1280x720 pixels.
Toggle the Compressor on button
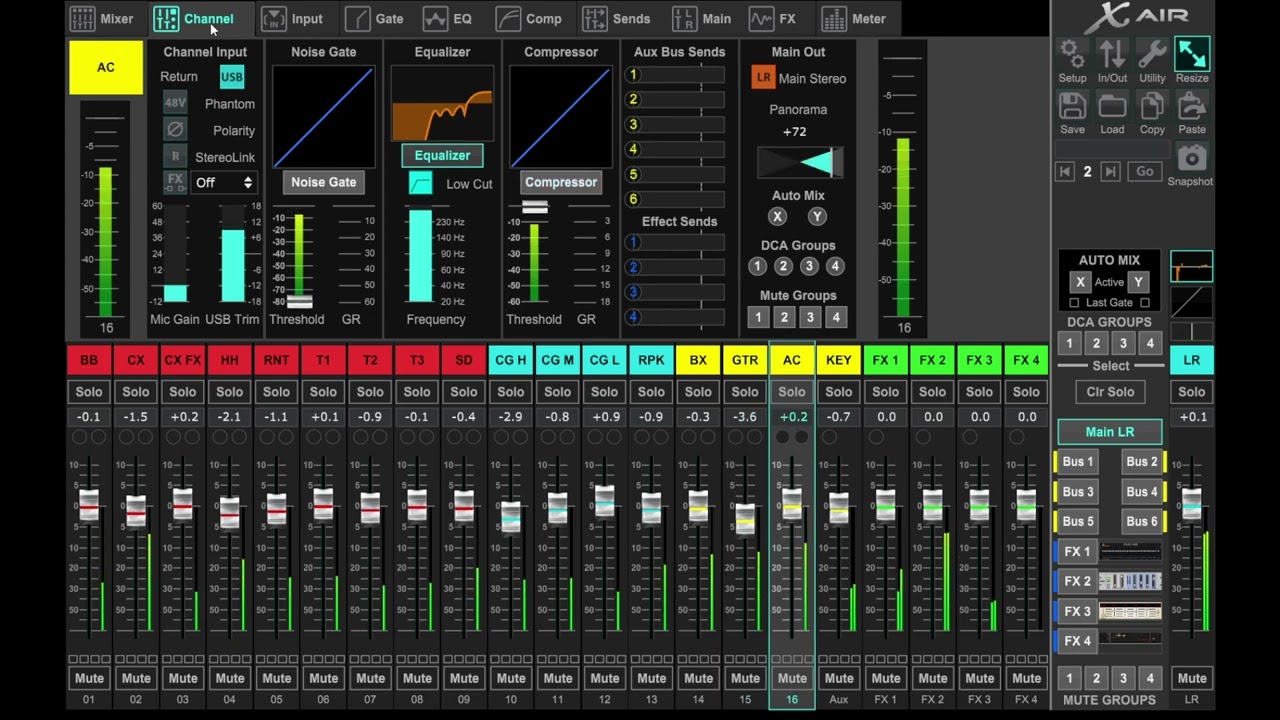[x=560, y=182]
